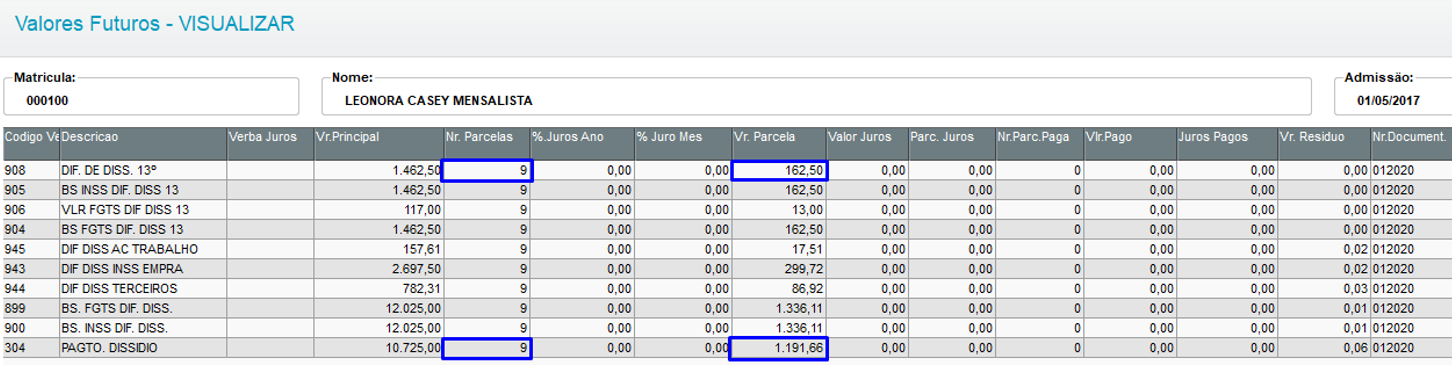Select row BS. FGTS DIF. DISS.
Image resolution: width=1452 pixels, height=365 pixels.
(x=726, y=308)
